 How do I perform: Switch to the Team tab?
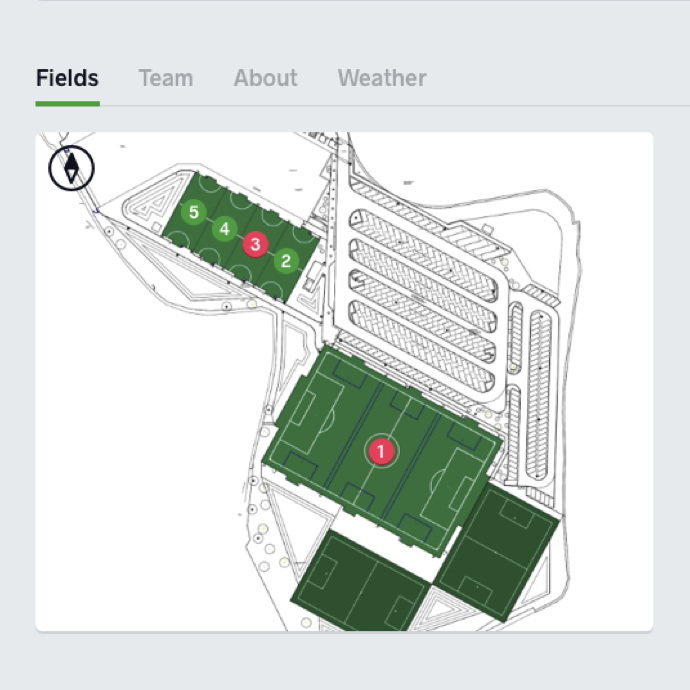point(166,78)
